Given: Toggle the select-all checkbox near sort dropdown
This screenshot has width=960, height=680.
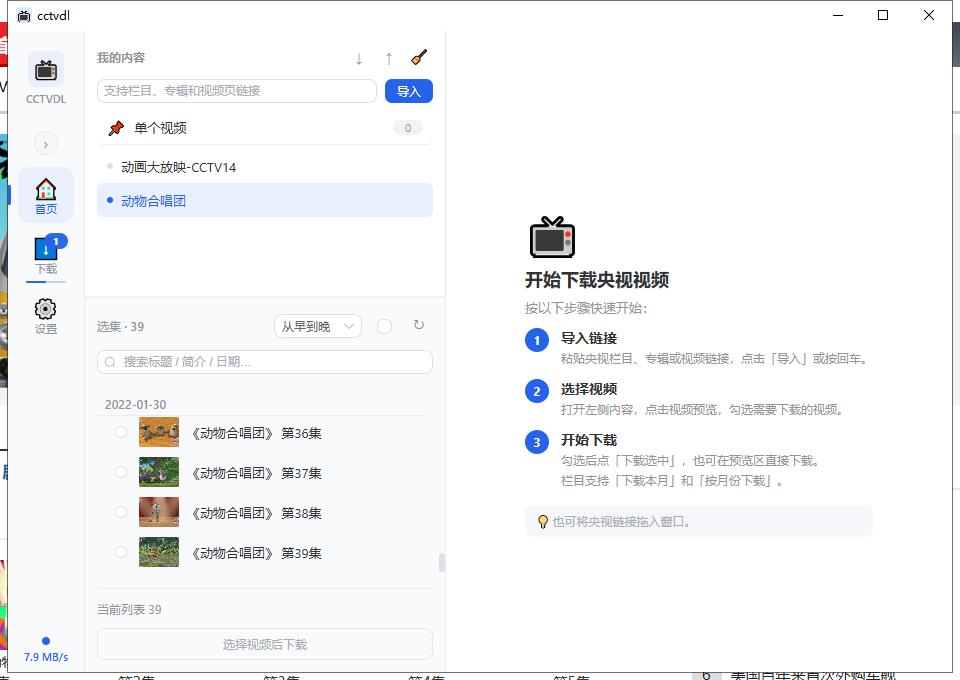Looking at the screenshot, I should coord(384,326).
